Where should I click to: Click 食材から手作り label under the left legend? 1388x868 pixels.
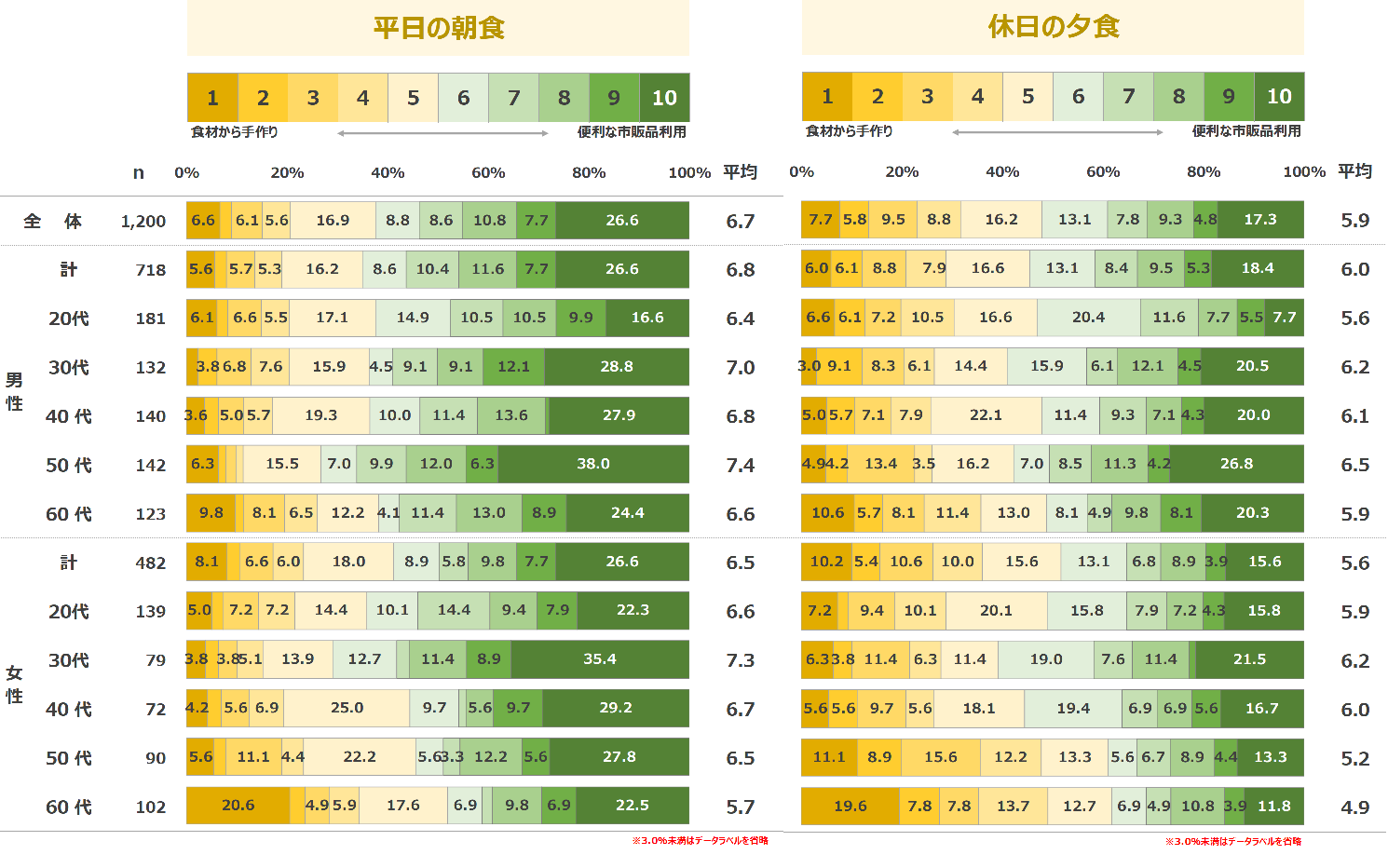click(x=235, y=132)
